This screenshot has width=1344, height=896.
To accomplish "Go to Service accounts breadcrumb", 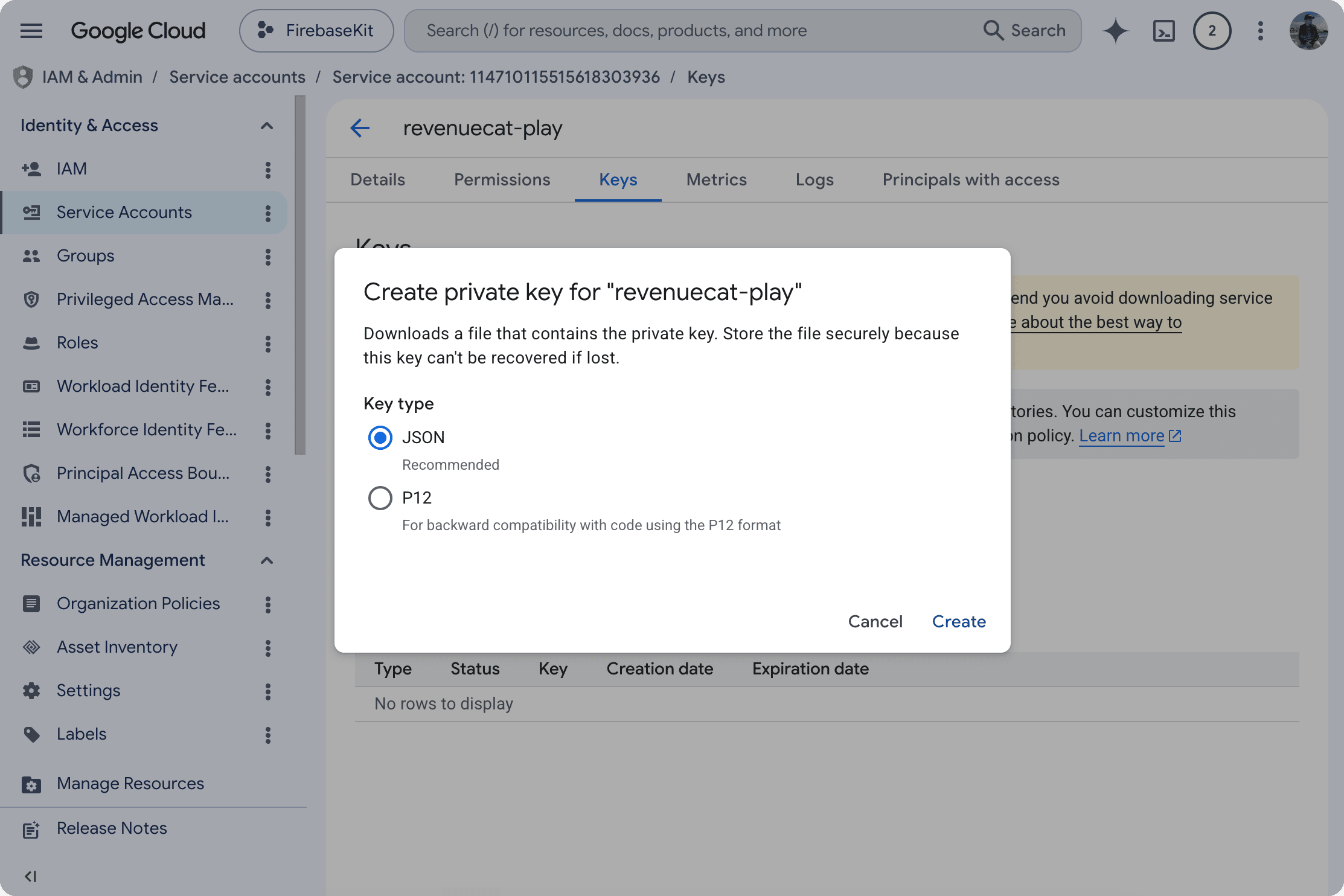I will [x=237, y=77].
